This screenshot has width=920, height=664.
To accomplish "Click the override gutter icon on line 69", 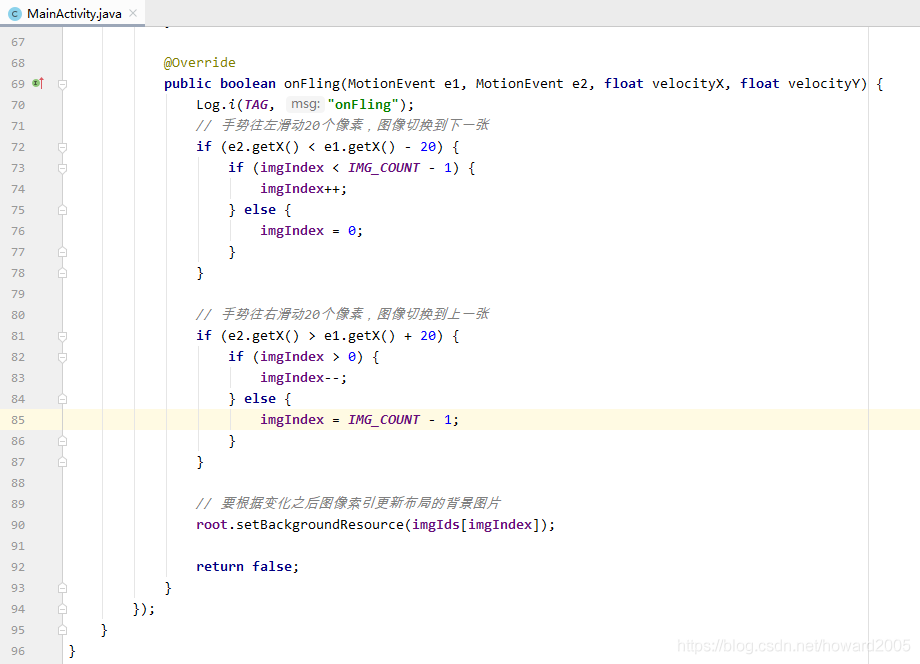I will point(38,83).
